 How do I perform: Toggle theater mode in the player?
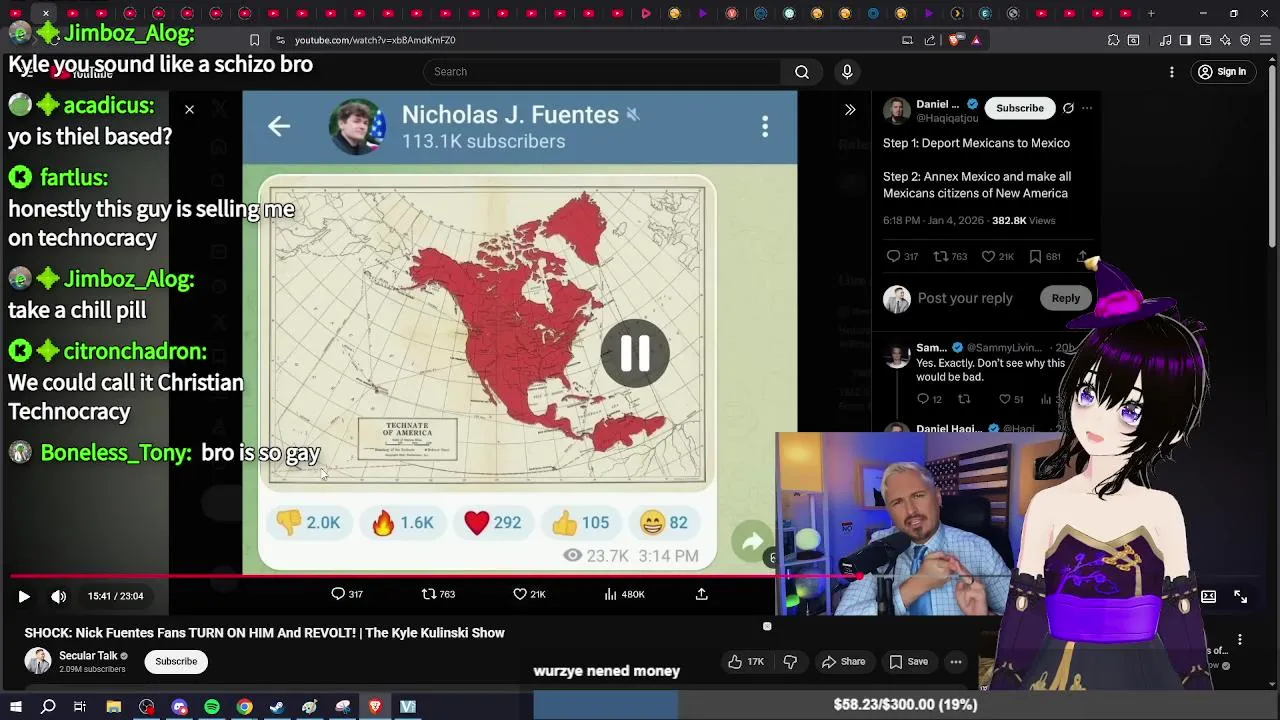(x=1208, y=596)
